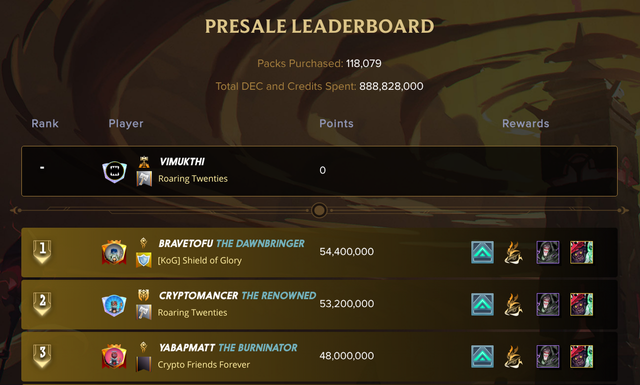This screenshot has height=385, width=640.
Task: Open Bravetofu's red masked card reward
Action: click(581, 252)
